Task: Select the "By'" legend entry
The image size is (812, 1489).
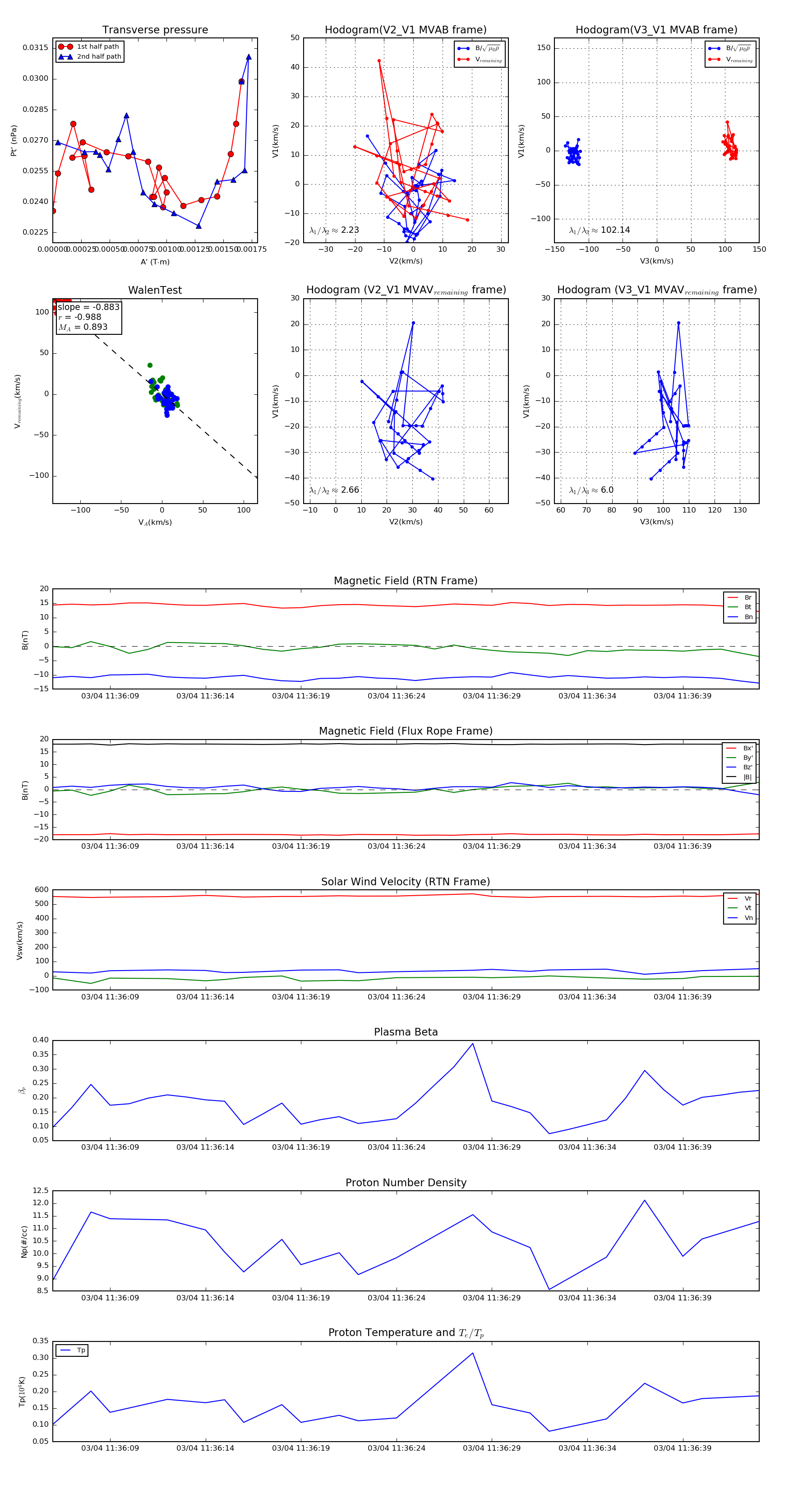Action: click(x=740, y=758)
